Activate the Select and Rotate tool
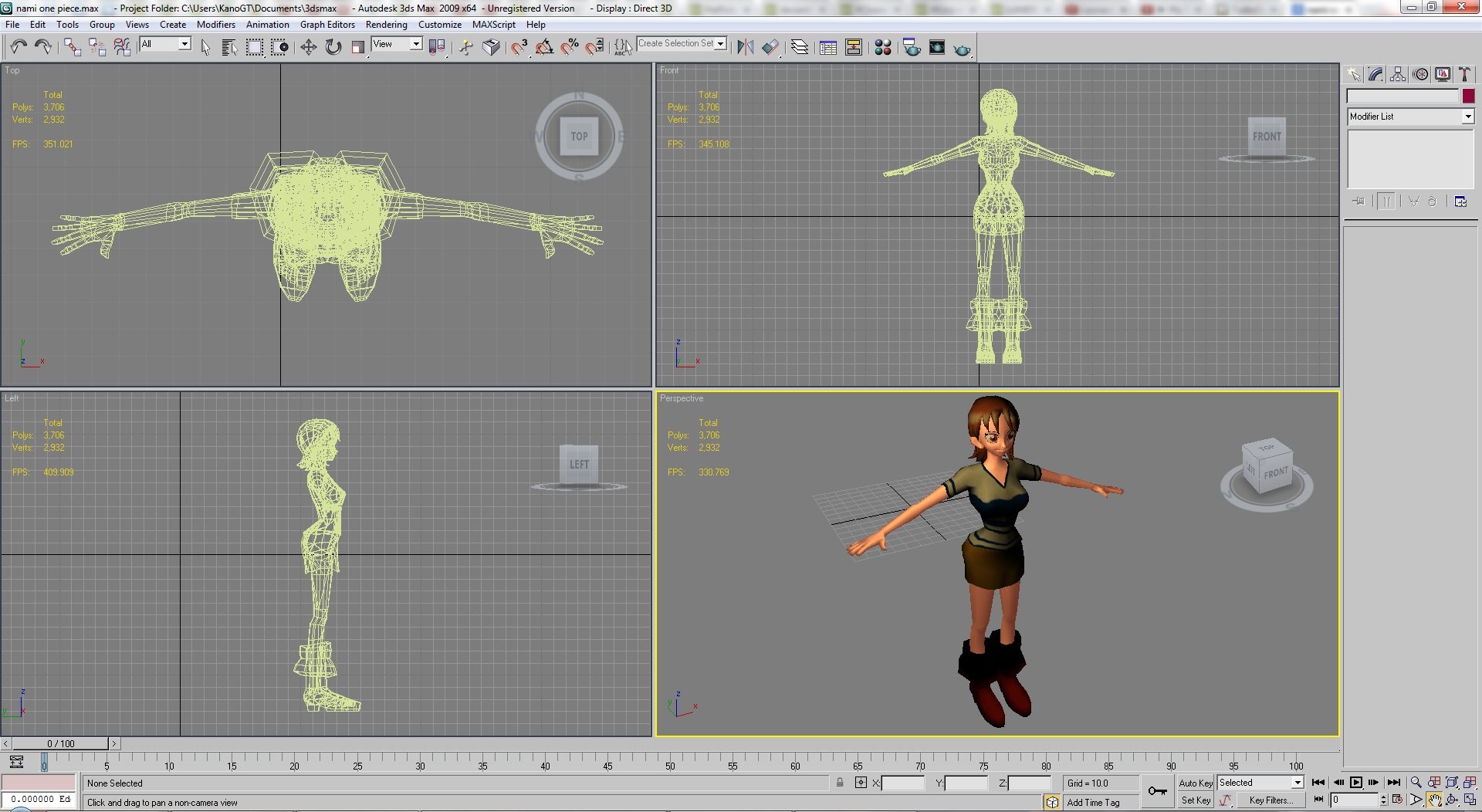The image size is (1482, 812). tap(333, 48)
